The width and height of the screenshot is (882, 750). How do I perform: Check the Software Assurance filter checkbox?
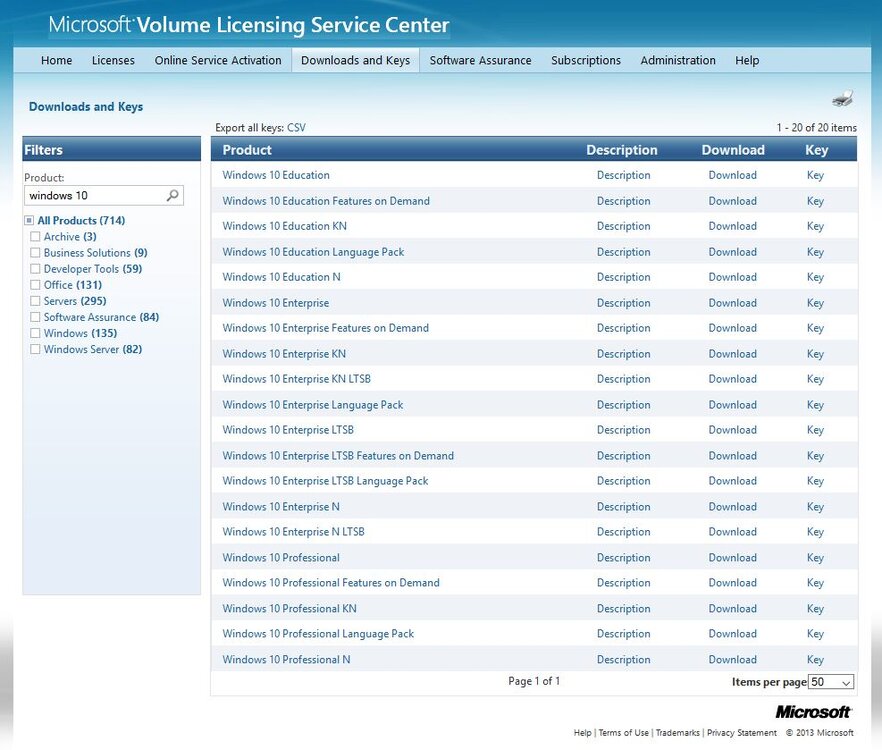[x=35, y=317]
